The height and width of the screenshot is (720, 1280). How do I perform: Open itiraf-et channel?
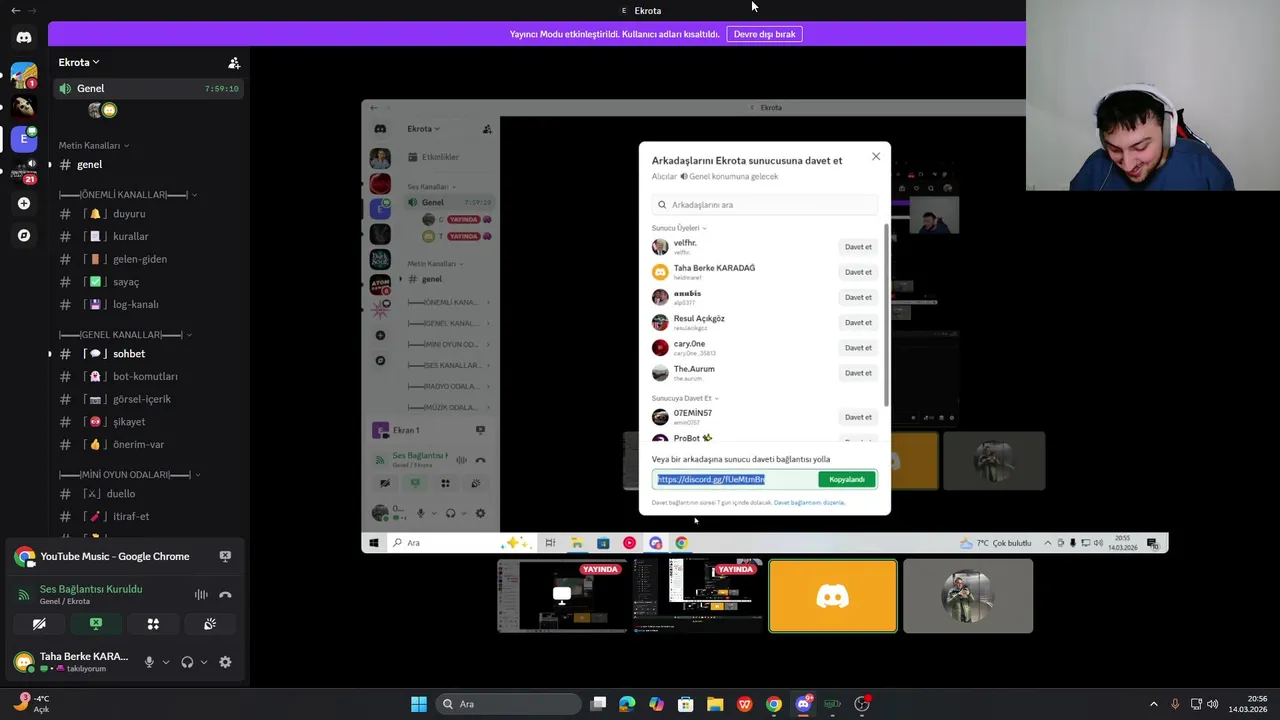[x=149, y=516]
